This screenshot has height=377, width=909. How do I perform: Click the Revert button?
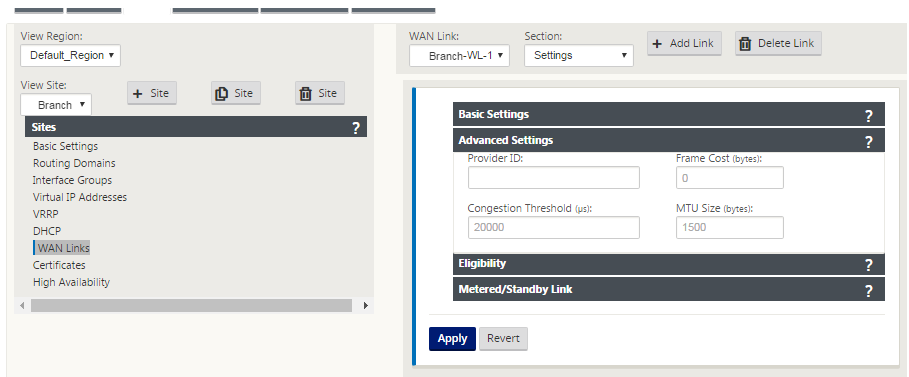[x=503, y=339]
